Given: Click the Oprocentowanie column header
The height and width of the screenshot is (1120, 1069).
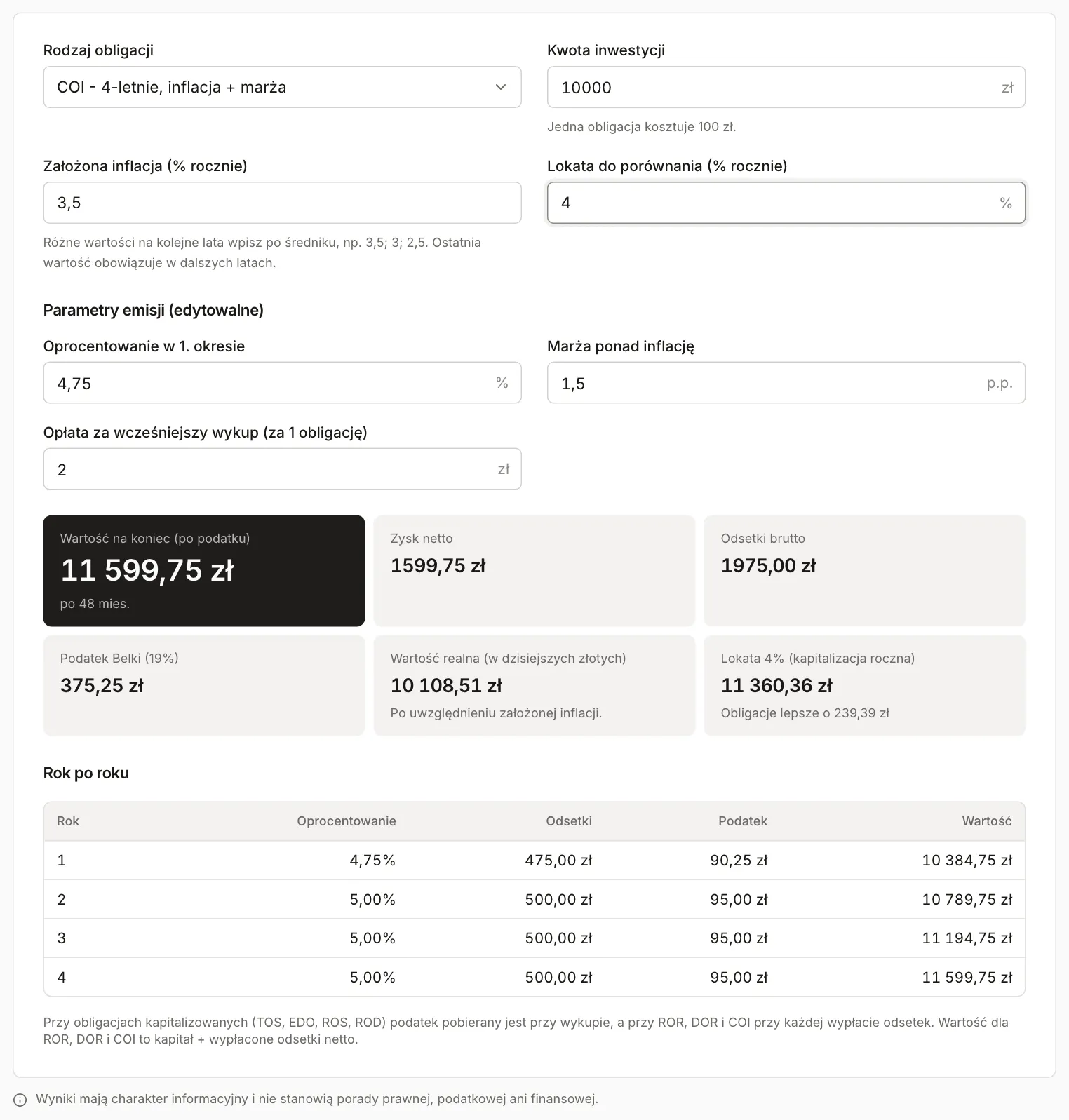Looking at the screenshot, I should pyautogui.click(x=347, y=821).
